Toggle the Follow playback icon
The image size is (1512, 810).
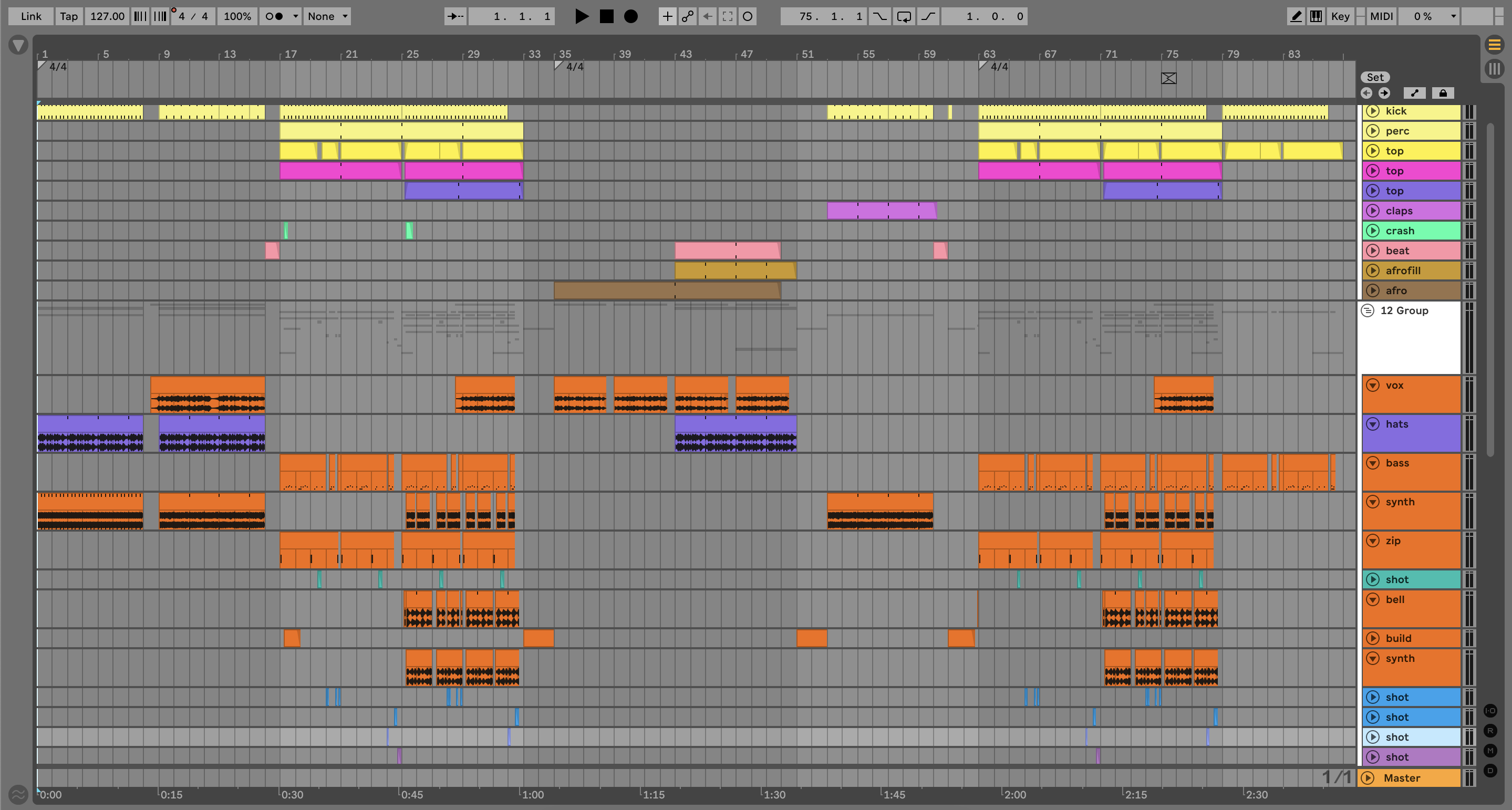(455, 16)
